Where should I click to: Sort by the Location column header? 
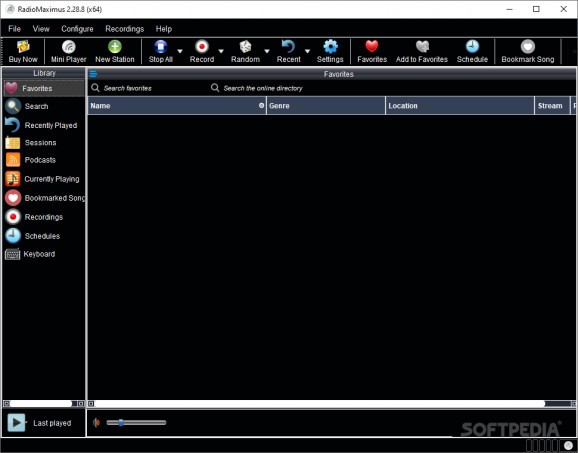pos(460,106)
